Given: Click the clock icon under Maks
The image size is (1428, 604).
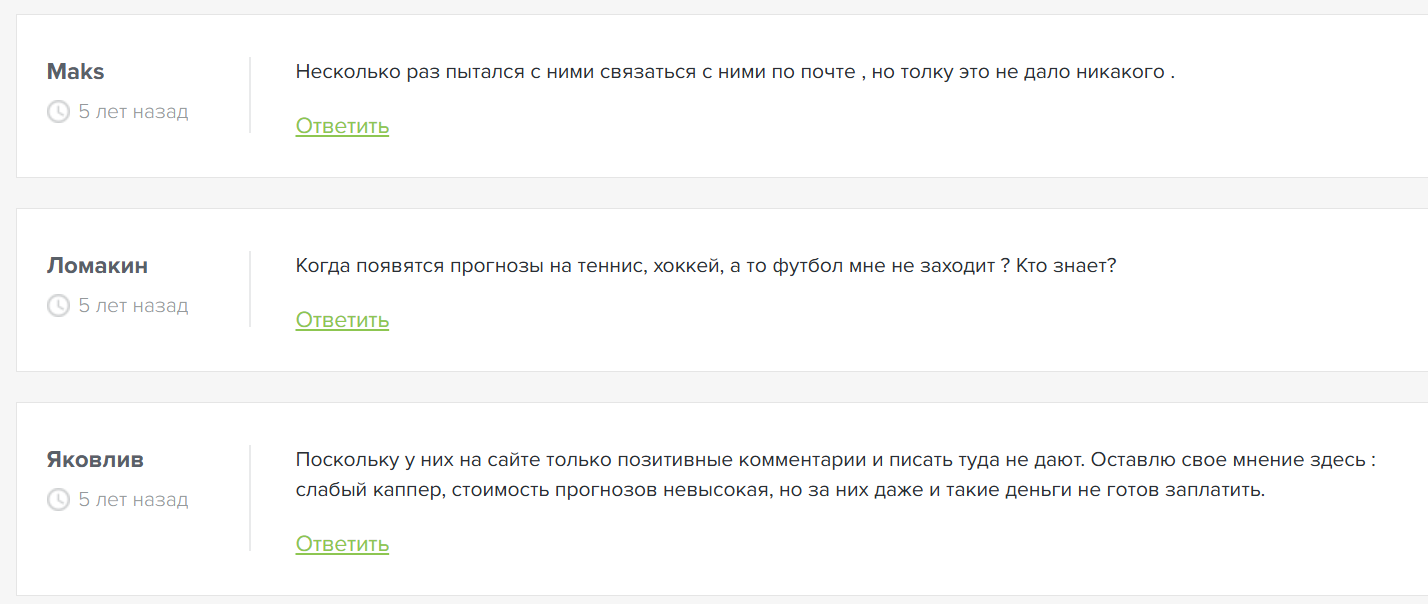Looking at the screenshot, I should [58, 111].
